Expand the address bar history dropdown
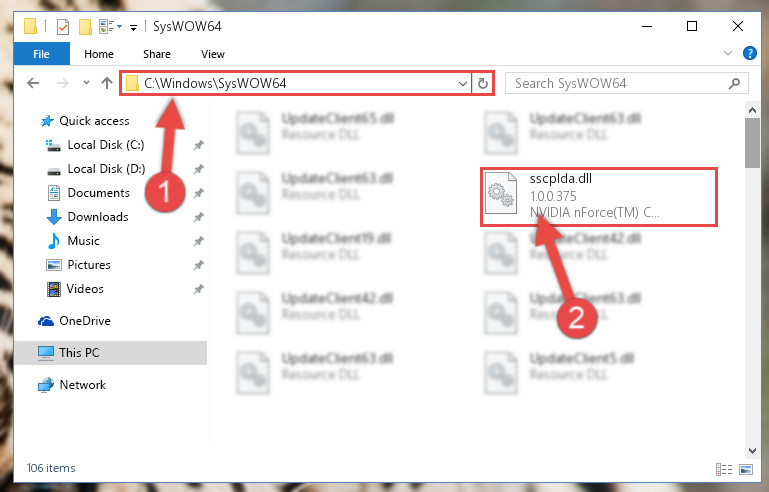The image size is (769, 492). [x=462, y=83]
